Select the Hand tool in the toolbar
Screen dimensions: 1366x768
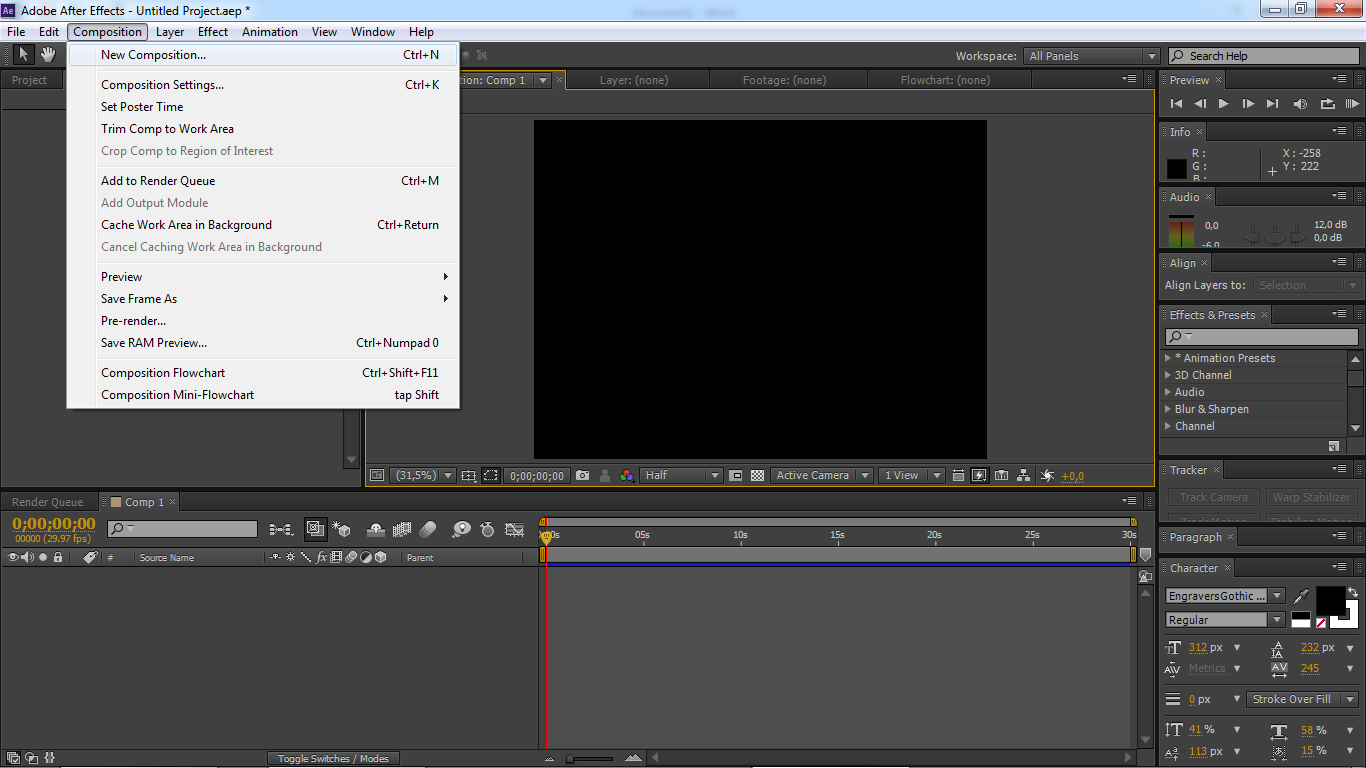pyautogui.click(x=47, y=54)
